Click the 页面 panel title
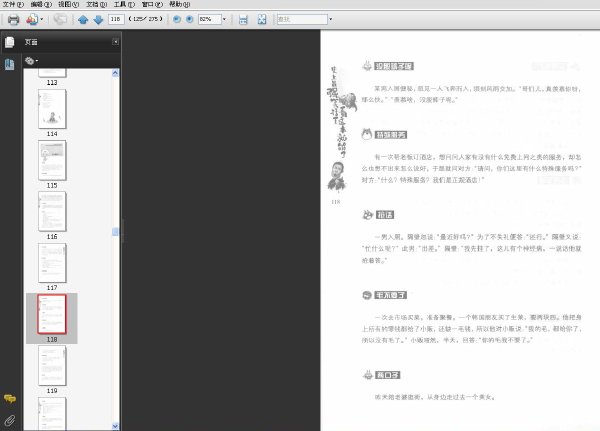Screen dimensions: 600x431 pyautogui.click(x=31, y=42)
